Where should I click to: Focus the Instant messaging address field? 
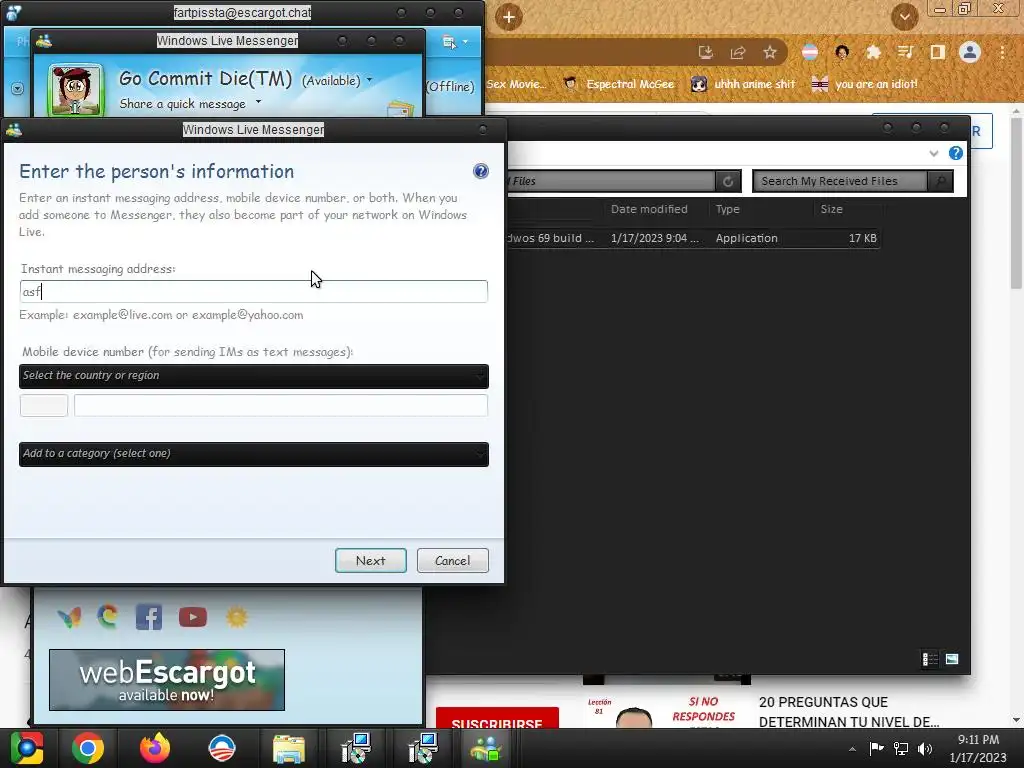253,291
